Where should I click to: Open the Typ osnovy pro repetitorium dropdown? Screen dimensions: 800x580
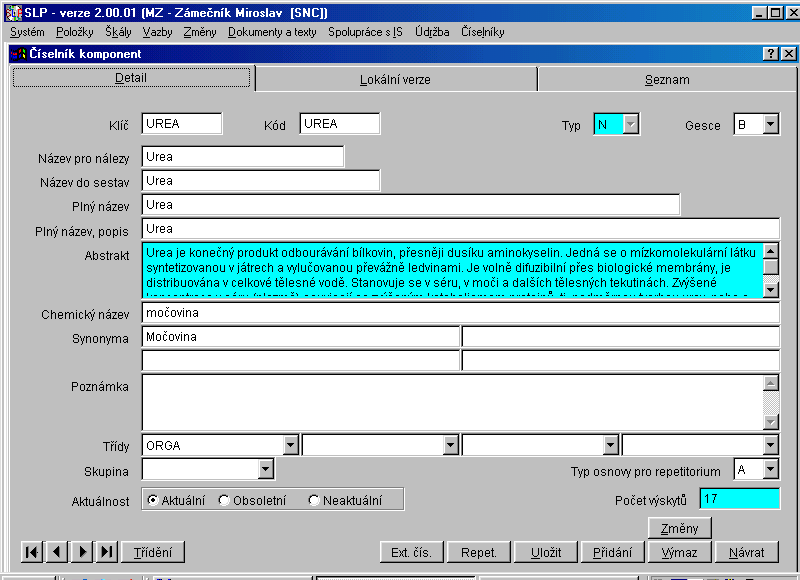coord(770,469)
